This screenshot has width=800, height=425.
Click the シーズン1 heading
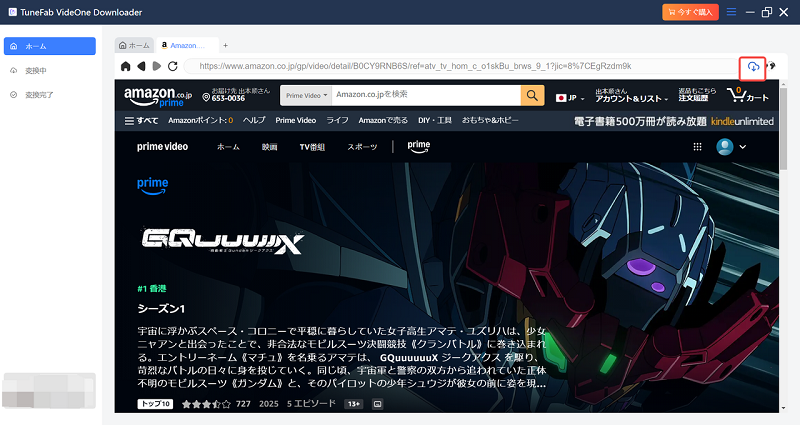click(x=161, y=309)
